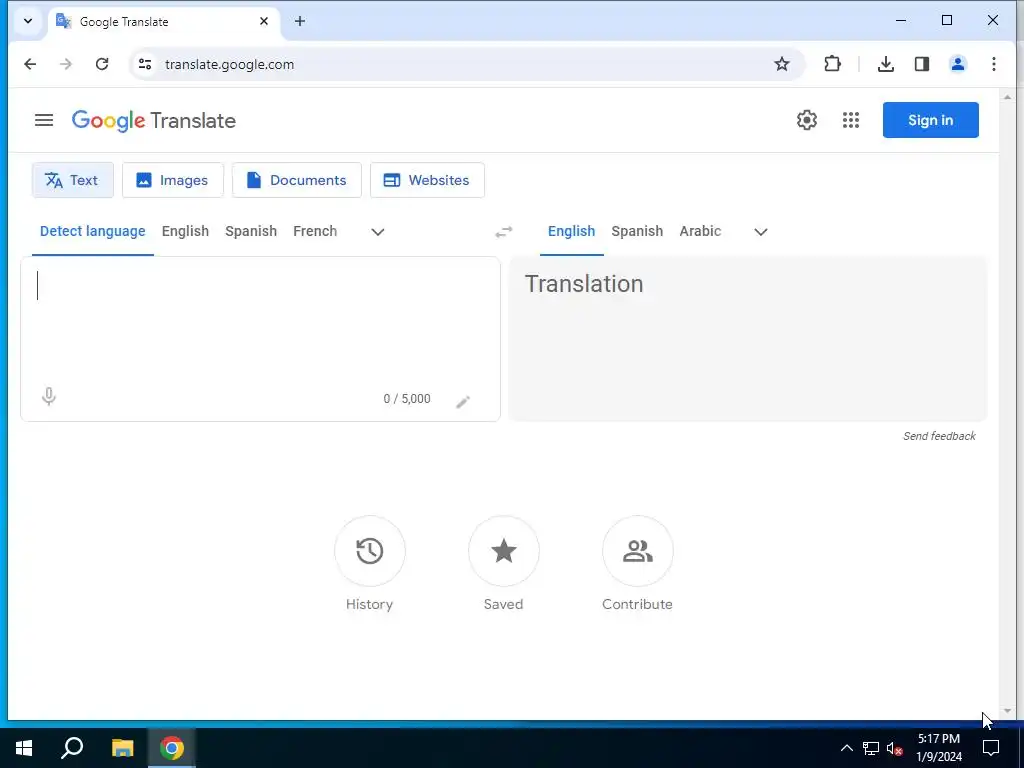The width and height of the screenshot is (1024, 768).
Task: Switch to Documents translation mode
Action: pos(296,180)
